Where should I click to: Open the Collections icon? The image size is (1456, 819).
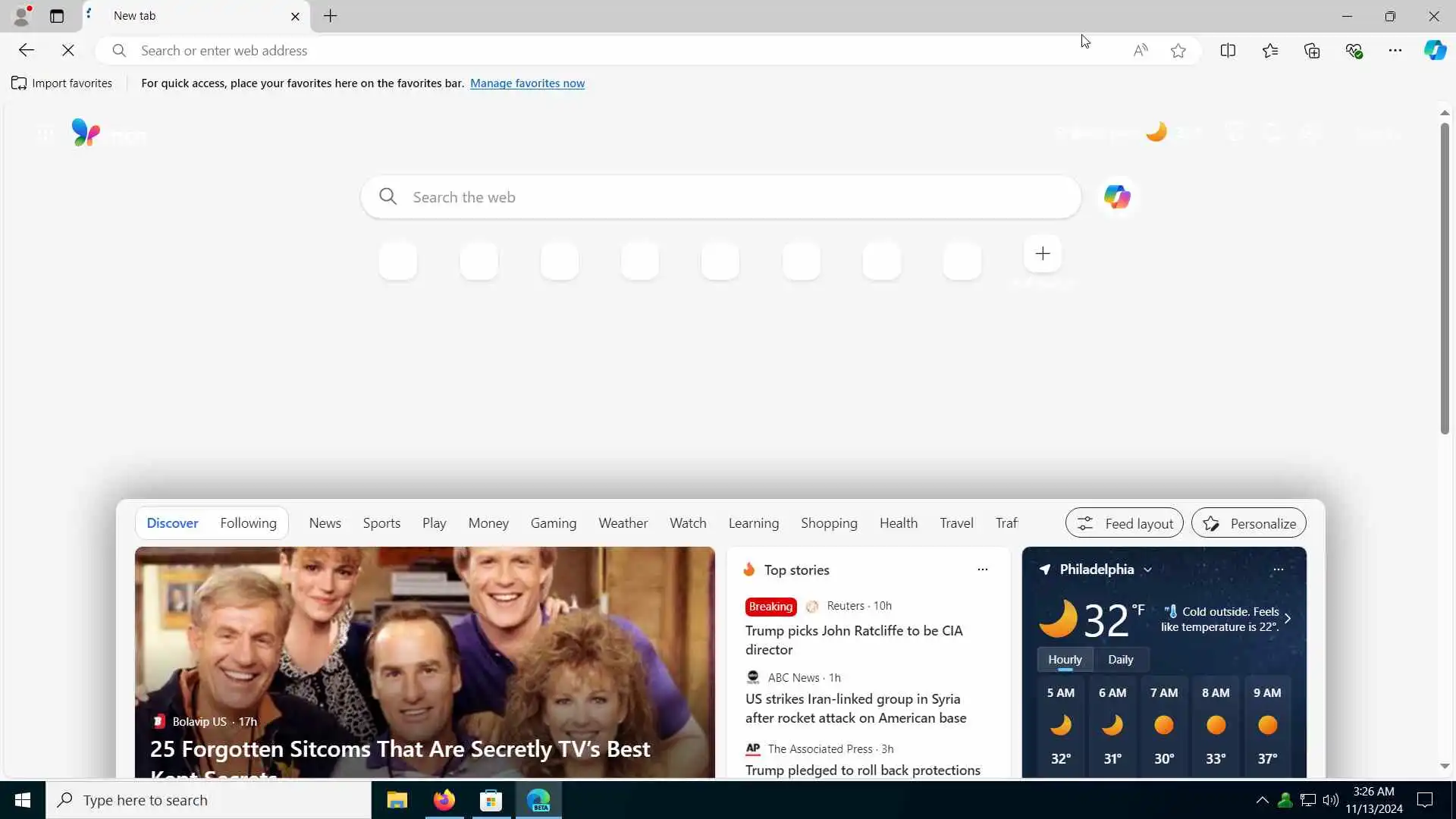point(1312,50)
